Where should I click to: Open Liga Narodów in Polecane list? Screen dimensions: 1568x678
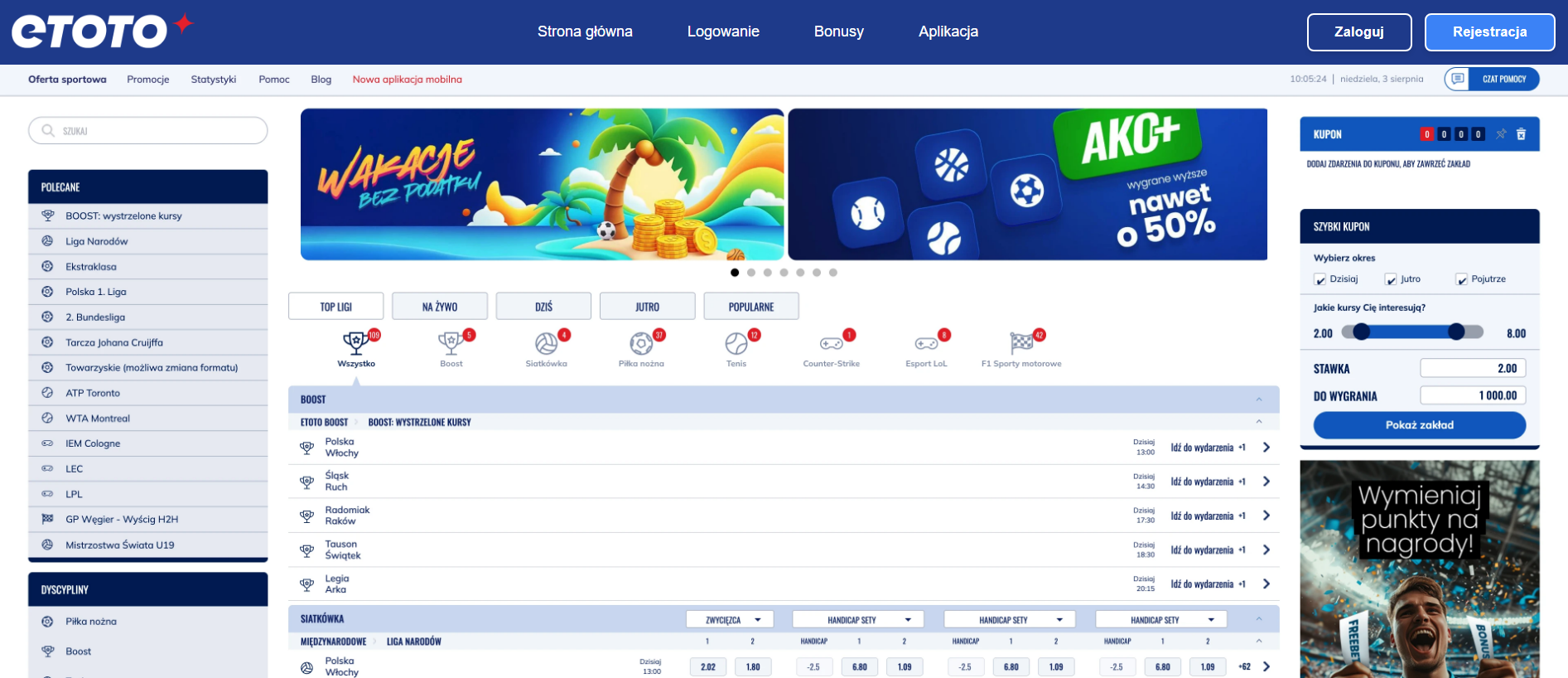click(147, 241)
